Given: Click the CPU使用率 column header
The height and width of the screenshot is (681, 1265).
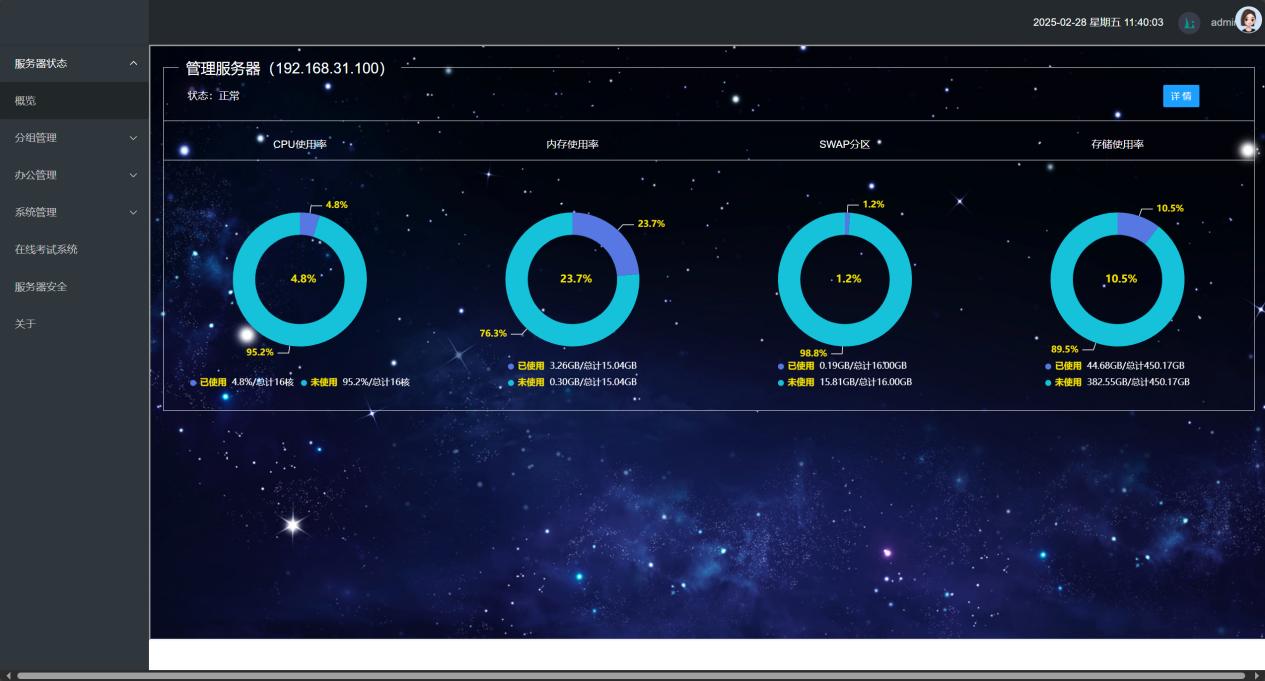Looking at the screenshot, I should [300, 144].
